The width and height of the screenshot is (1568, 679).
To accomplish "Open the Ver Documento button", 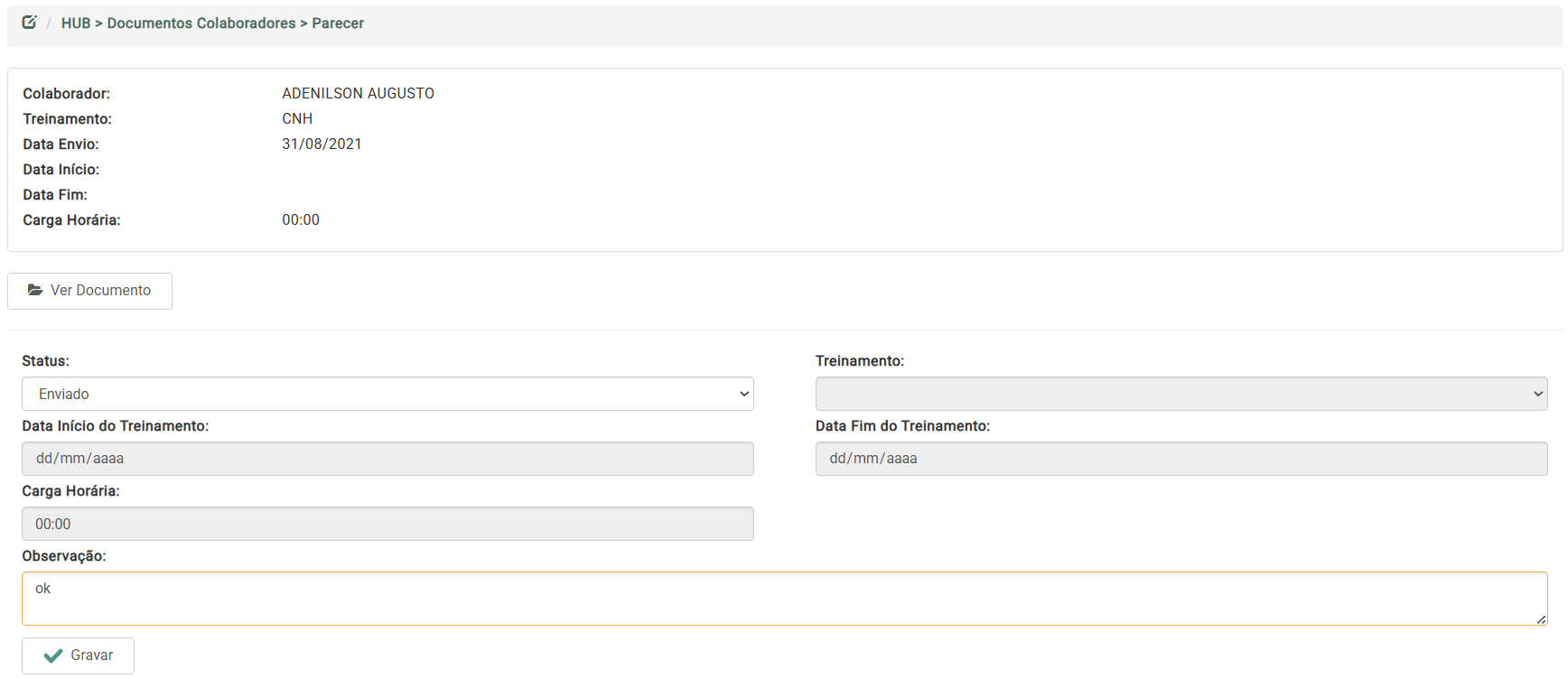I will [x=89, y=291].
